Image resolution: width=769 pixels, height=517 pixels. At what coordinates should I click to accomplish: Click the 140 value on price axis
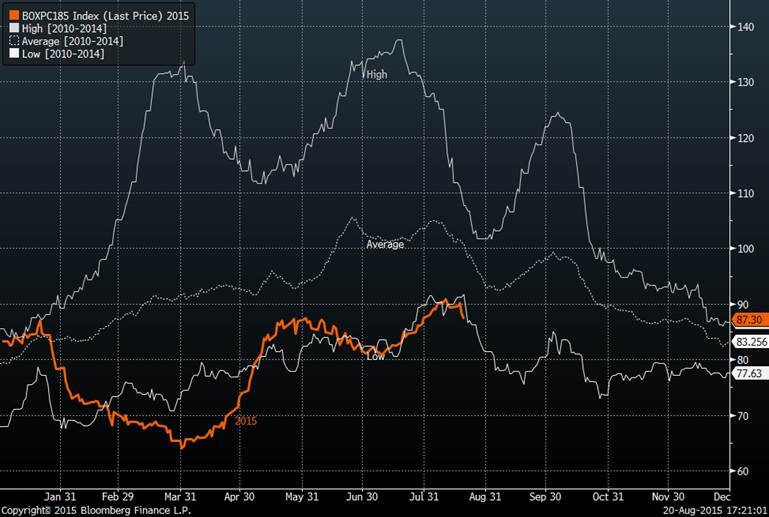click(x=745, y=26)
